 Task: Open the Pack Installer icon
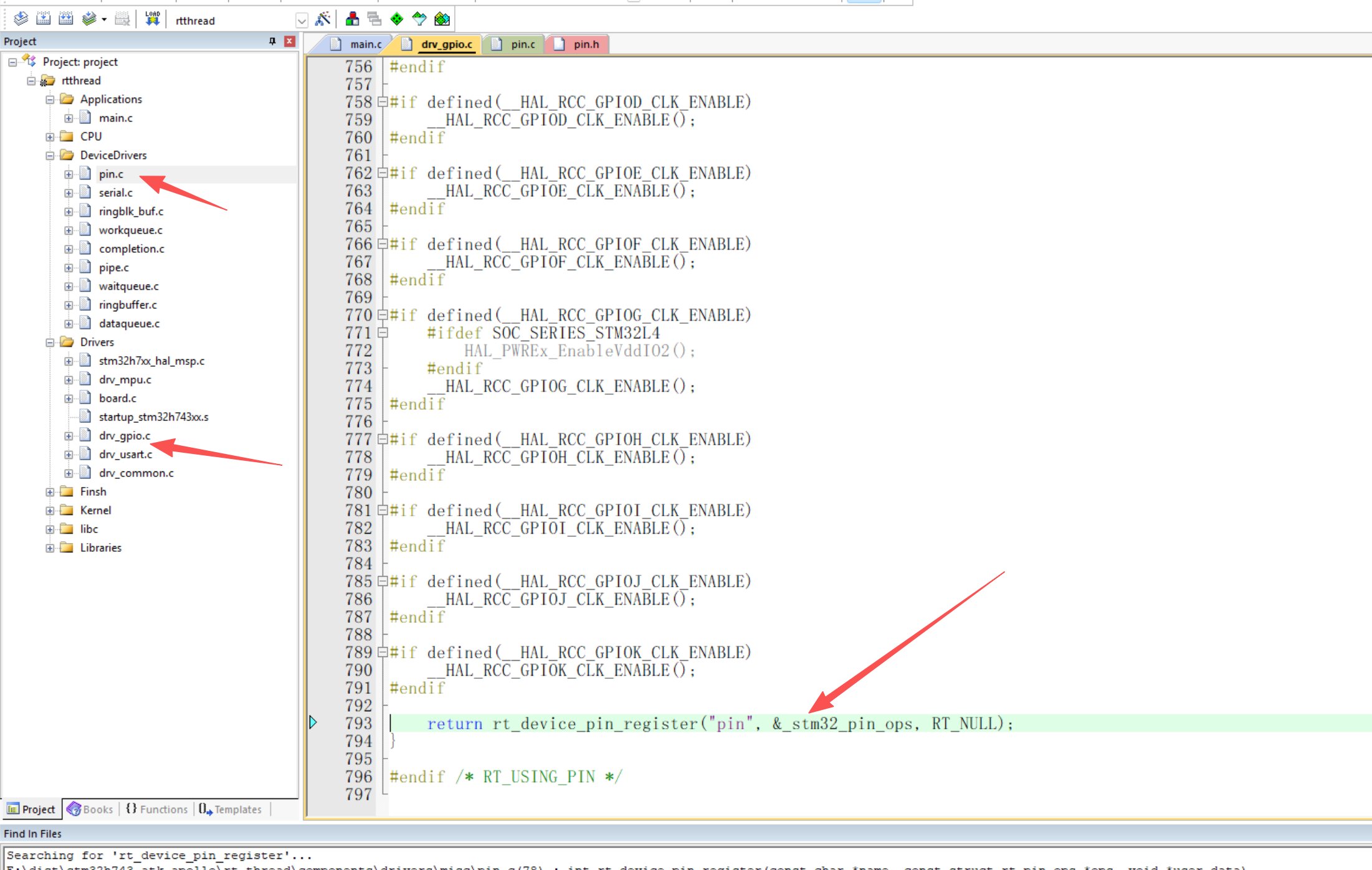pyautogui.click(x=442, y=19)
